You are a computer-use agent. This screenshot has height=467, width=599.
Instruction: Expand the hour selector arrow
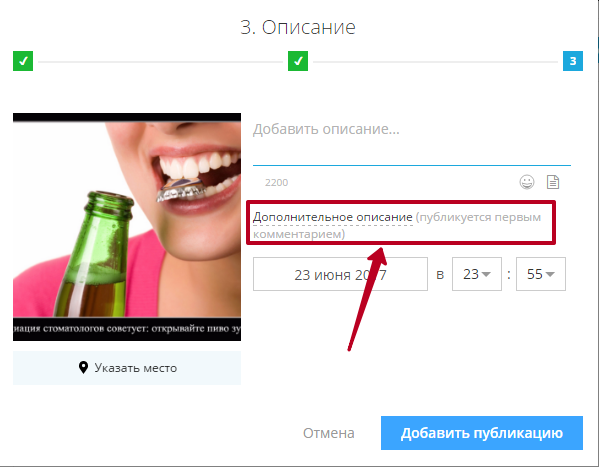click(x=486, y=274)
